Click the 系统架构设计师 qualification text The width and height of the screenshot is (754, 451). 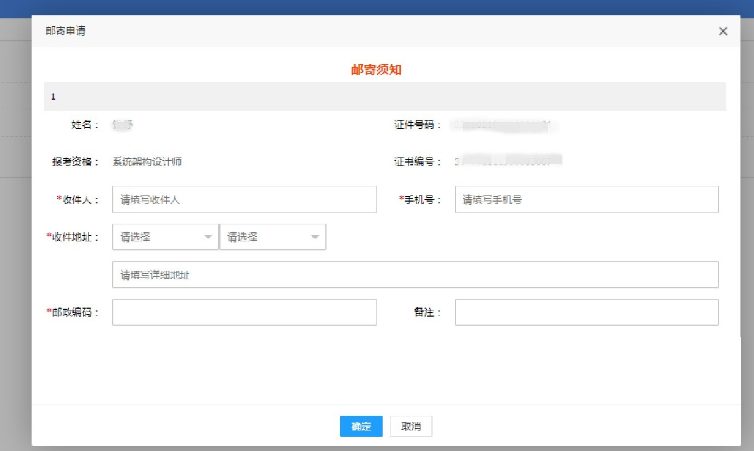click(147, 160)
